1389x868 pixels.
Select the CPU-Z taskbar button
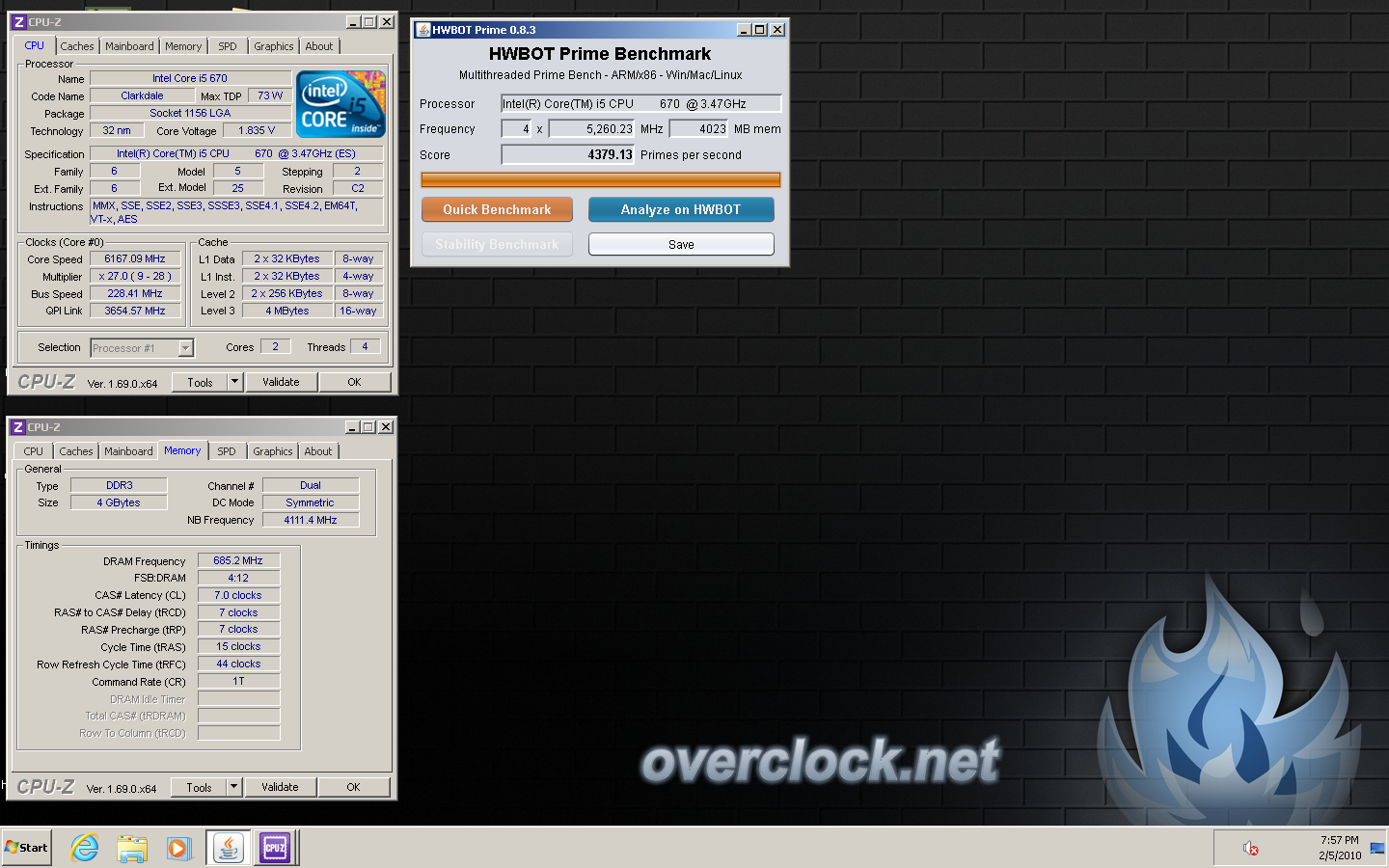pyautogui.click(x=275, y=848)
